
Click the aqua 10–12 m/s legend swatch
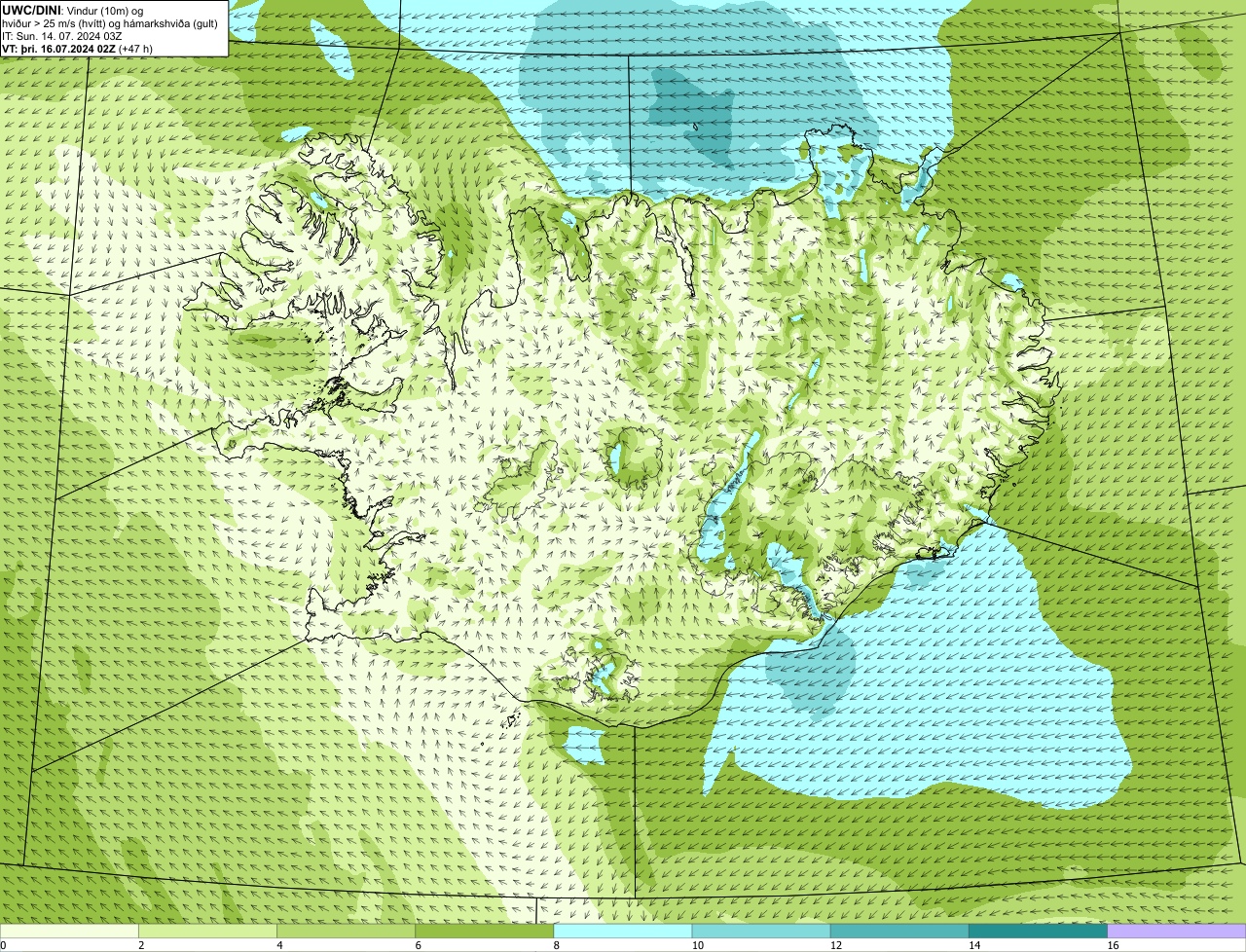pyautogui.click(x=761, y=931)
